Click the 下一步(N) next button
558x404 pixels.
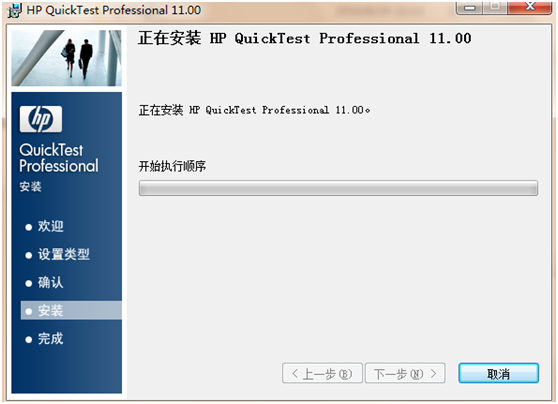(405, 373)
